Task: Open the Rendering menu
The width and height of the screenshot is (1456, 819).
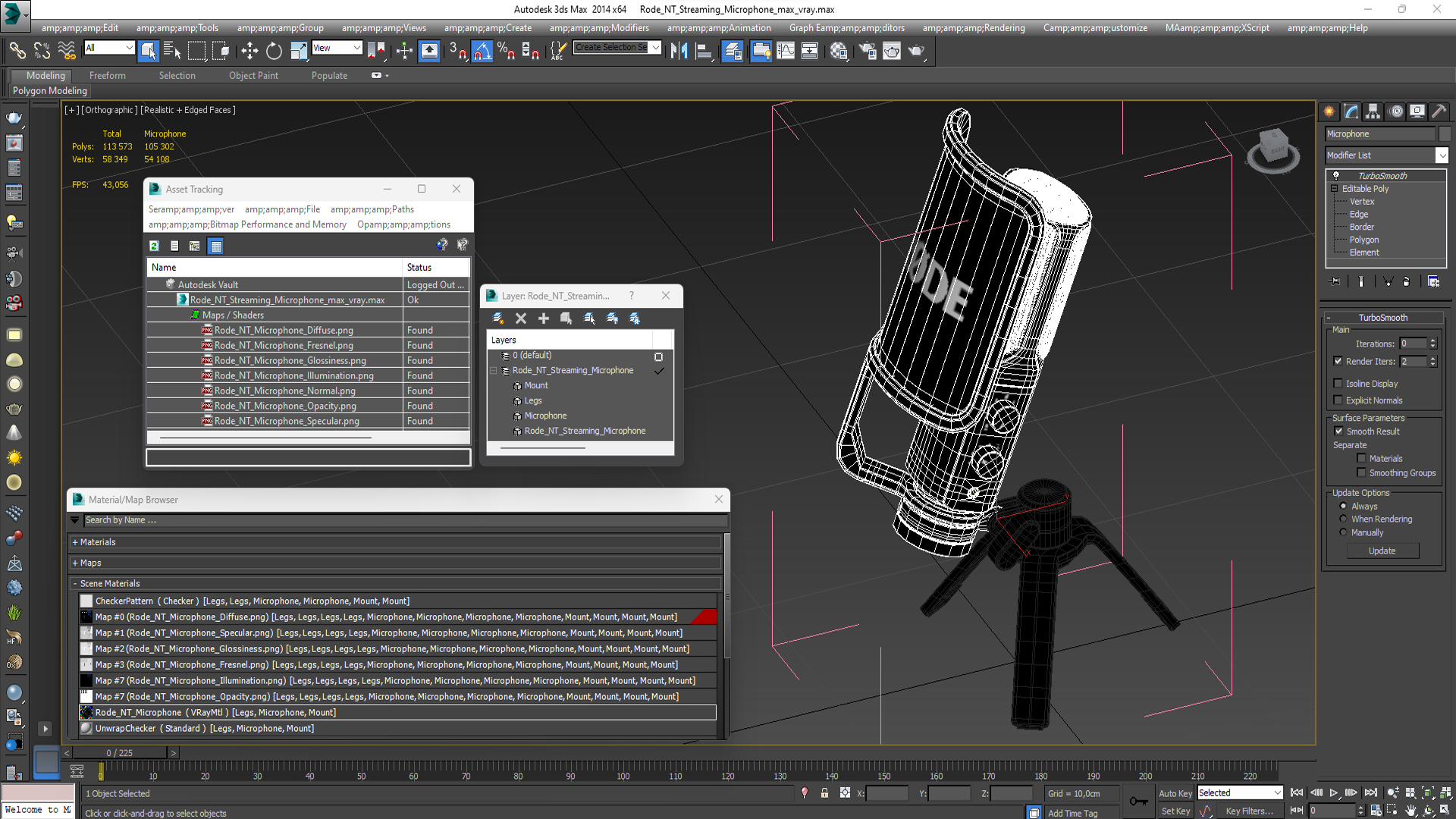Action: coord(974,28)
